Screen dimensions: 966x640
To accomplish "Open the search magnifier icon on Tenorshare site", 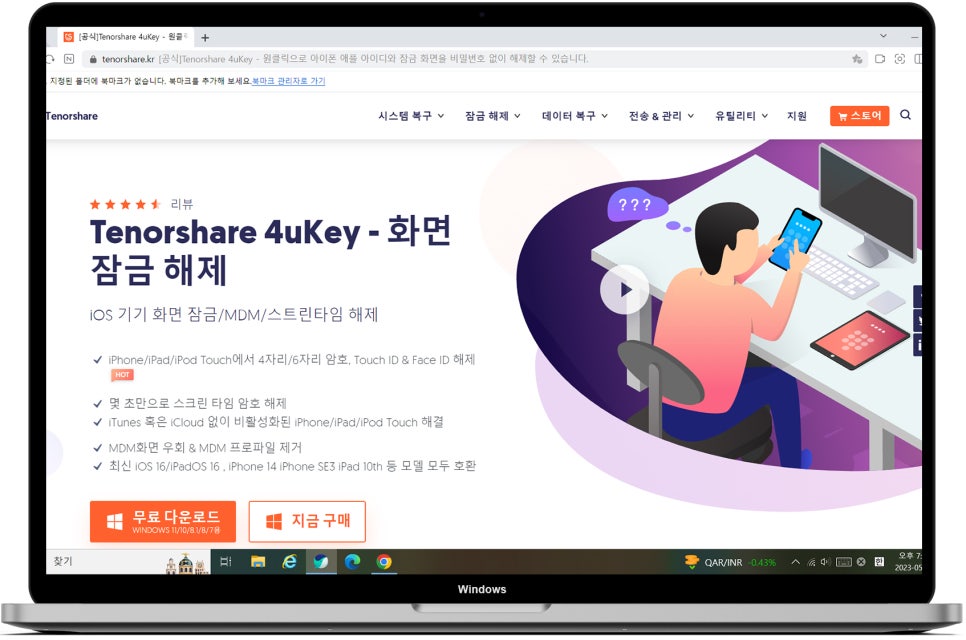I will point(905,115).
